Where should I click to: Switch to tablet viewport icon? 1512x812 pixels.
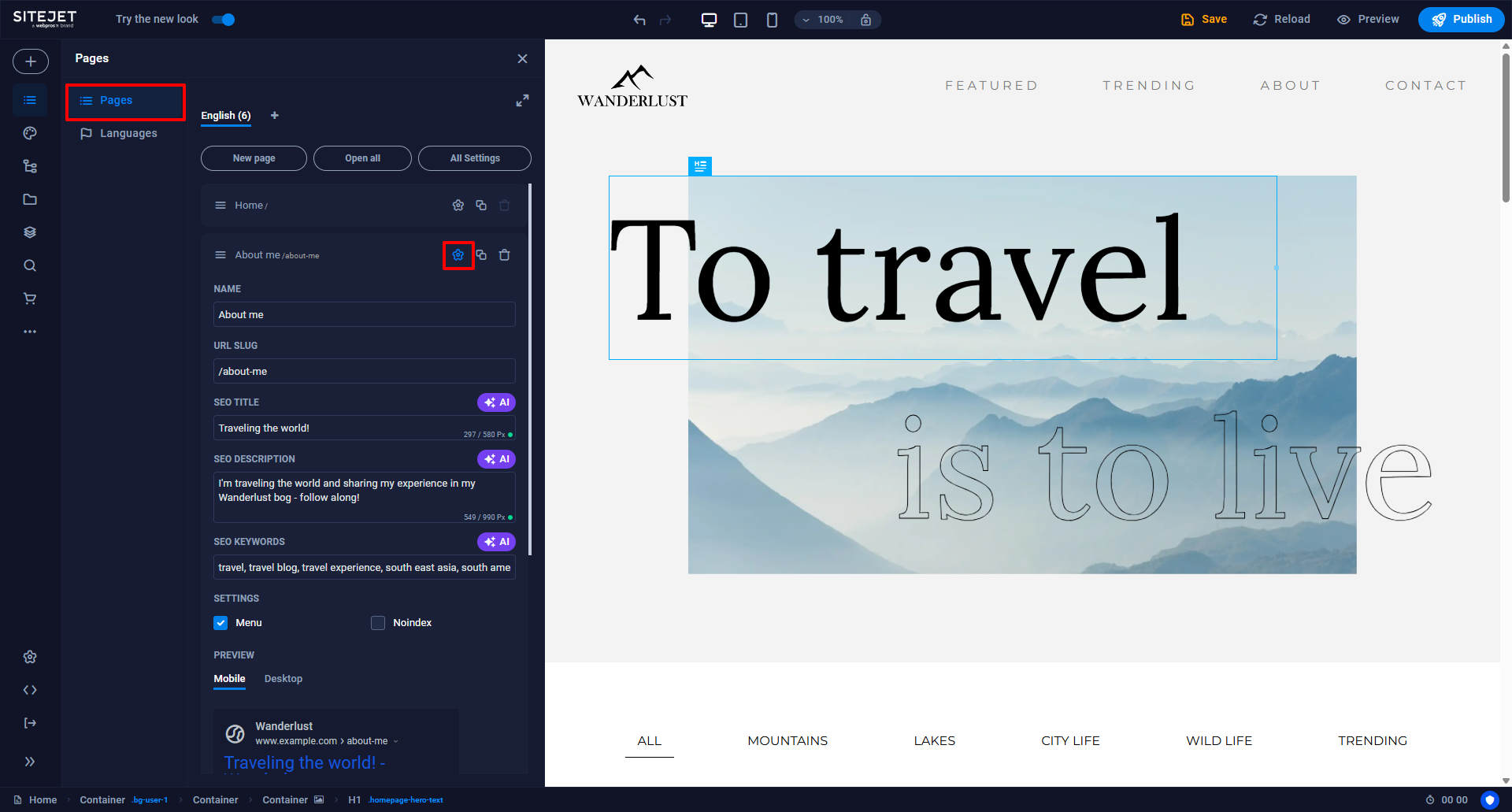(740, 20)
